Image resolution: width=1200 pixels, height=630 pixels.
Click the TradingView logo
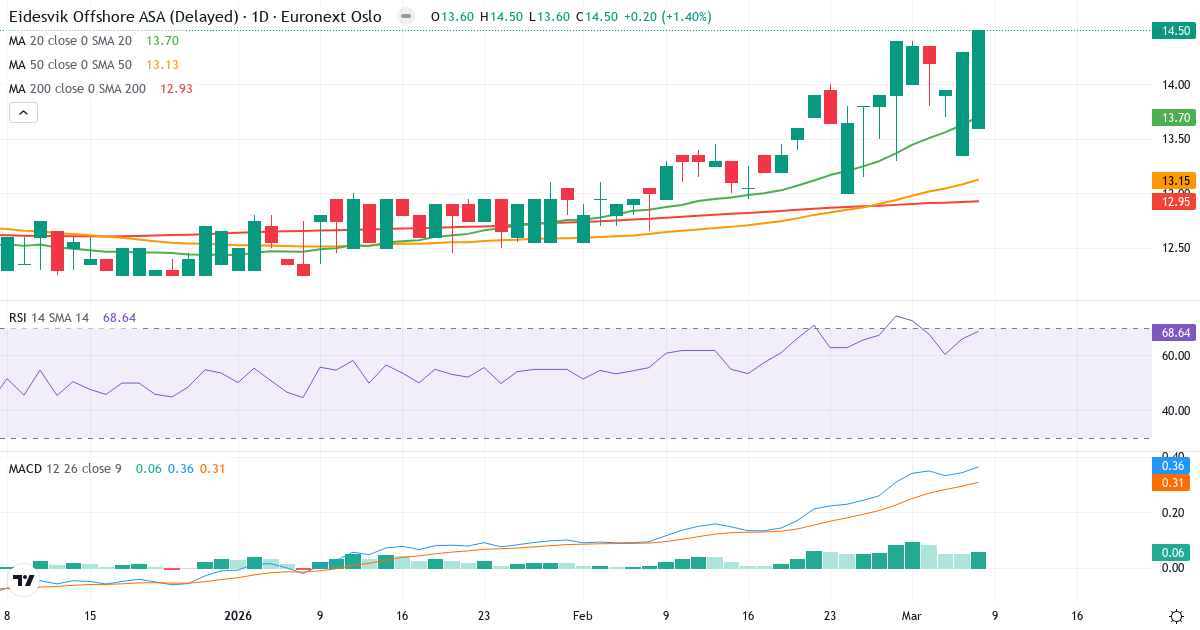point(23,580)
